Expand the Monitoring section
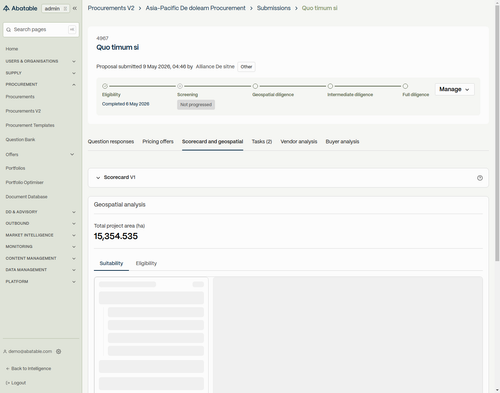 point(40,247)
